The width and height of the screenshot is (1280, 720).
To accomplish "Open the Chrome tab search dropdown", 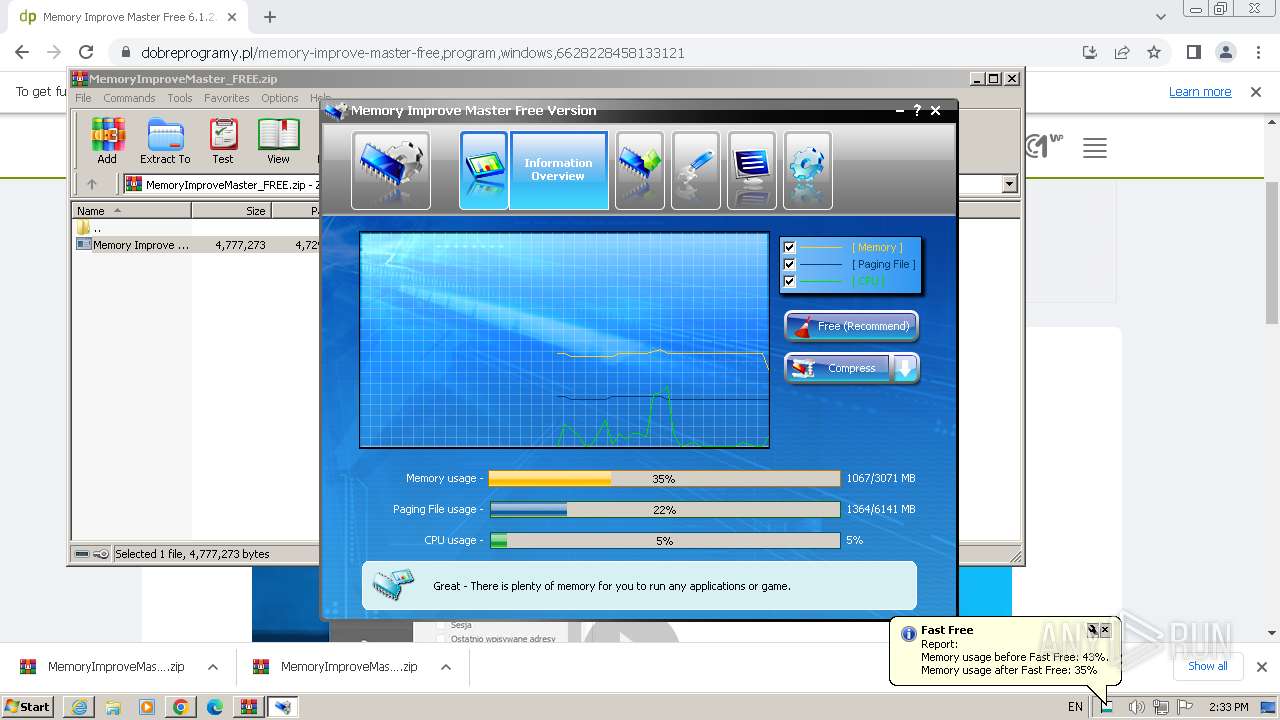I will [1161, 17].
